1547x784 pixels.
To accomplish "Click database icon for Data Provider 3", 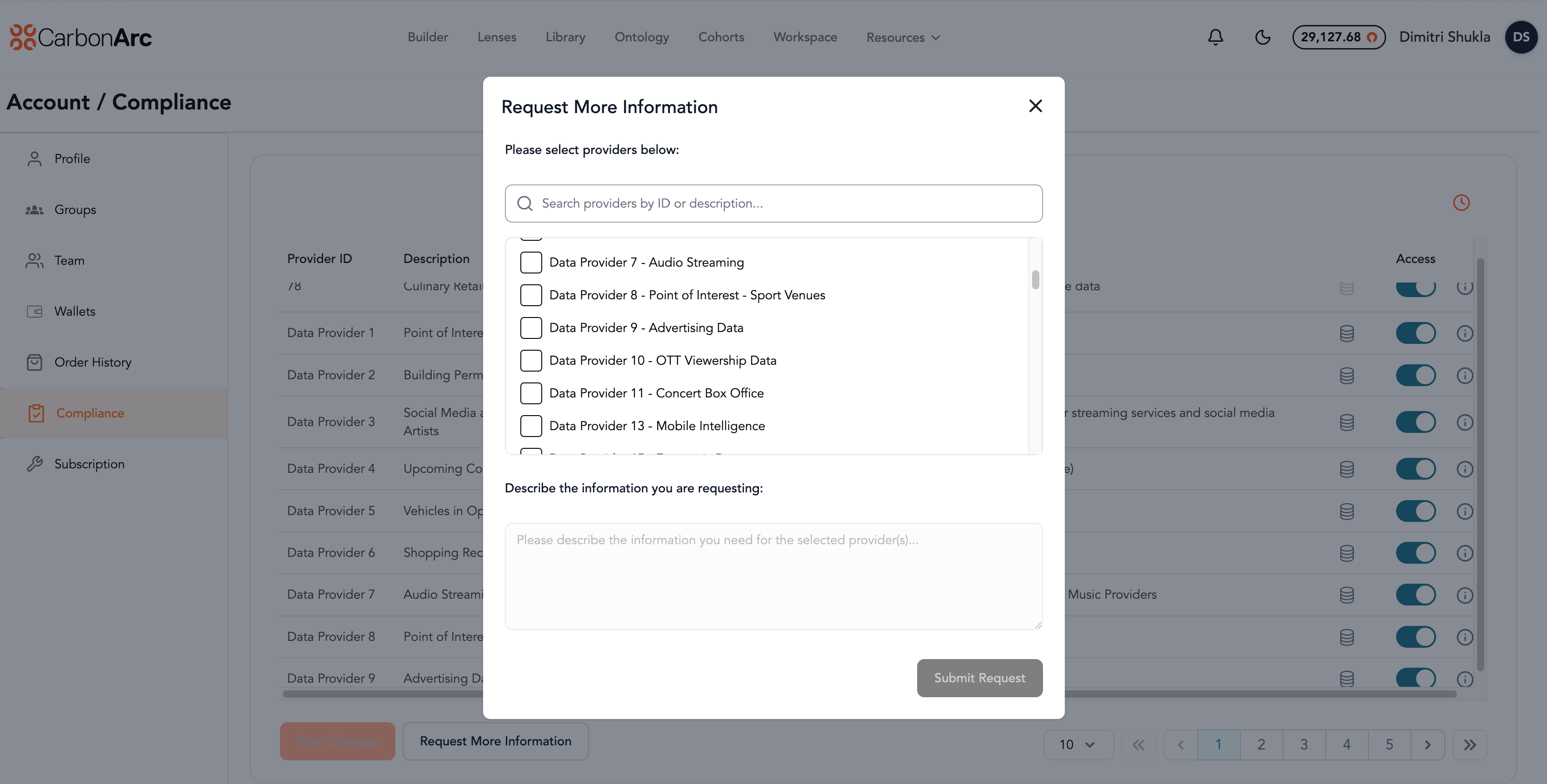I will click(x=1347, y=422).
